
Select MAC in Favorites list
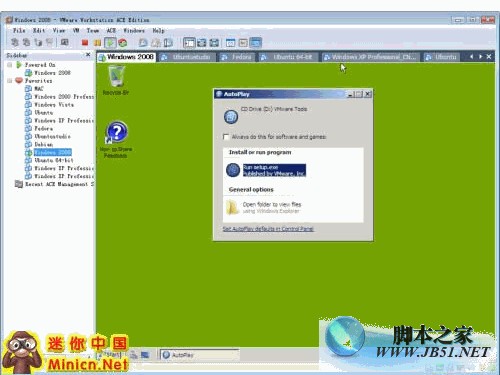[x=39, y=89]
